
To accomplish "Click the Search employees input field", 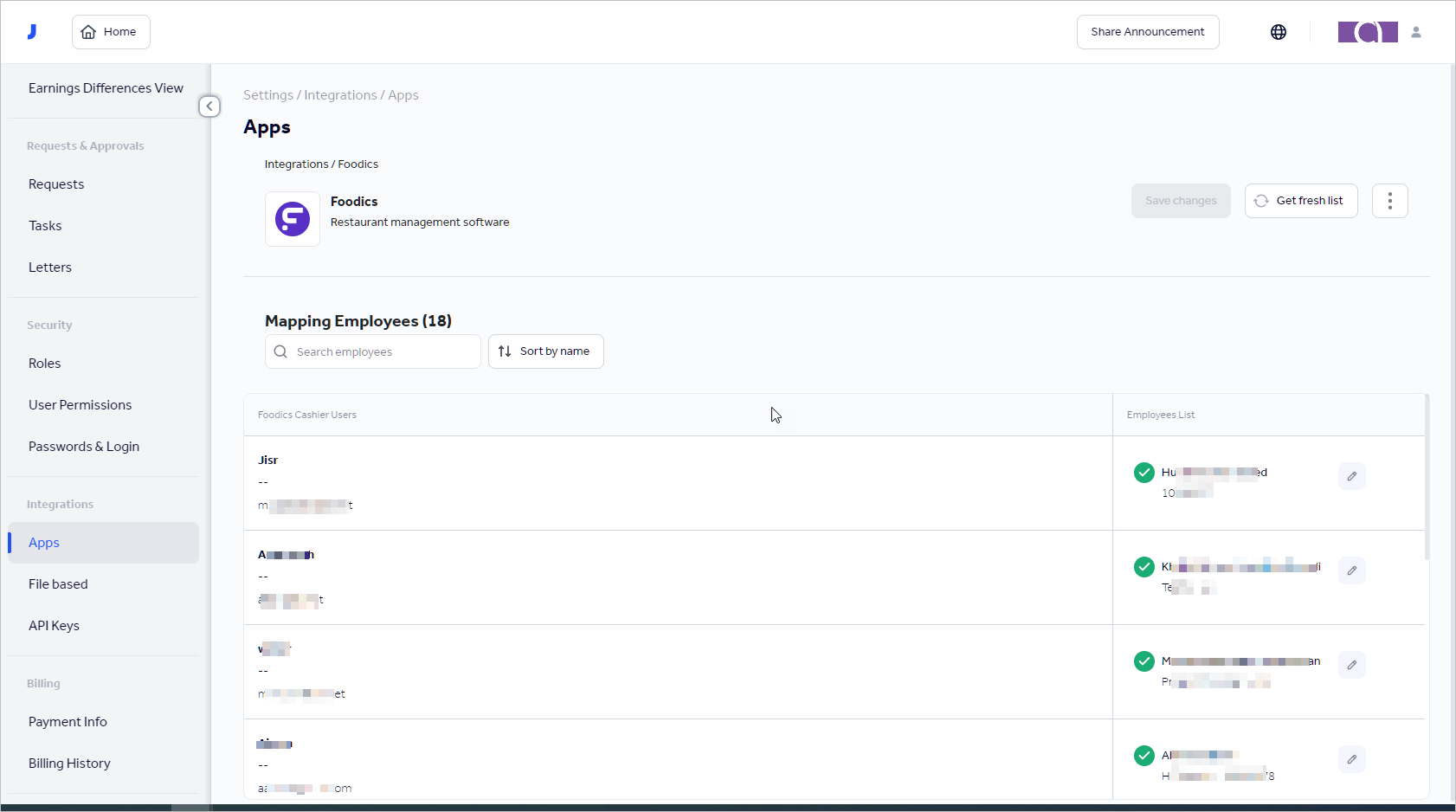I will coord(381,352).
